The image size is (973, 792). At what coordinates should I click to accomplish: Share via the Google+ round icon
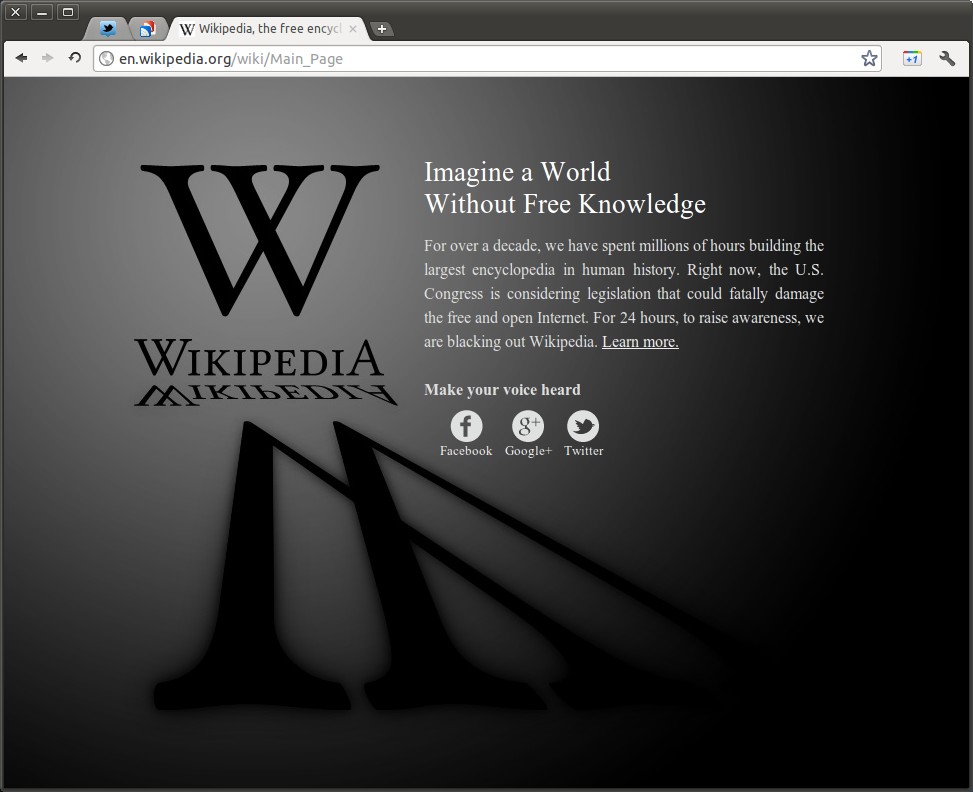coord(527,426)
